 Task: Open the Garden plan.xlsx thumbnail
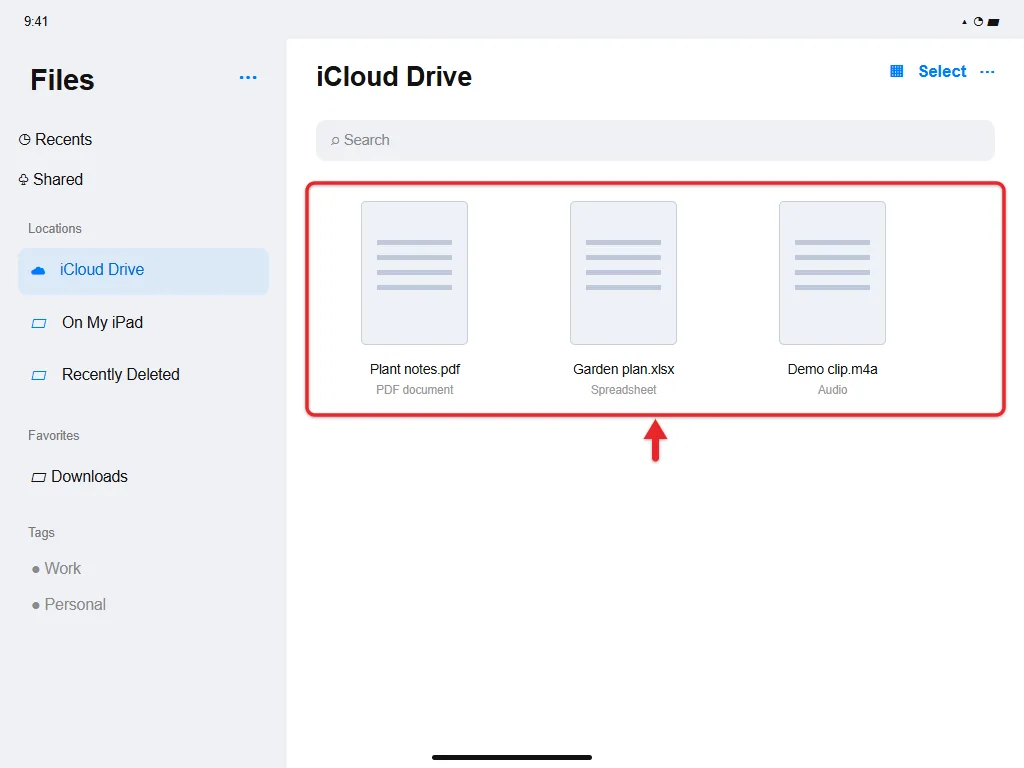pos(623,273)
